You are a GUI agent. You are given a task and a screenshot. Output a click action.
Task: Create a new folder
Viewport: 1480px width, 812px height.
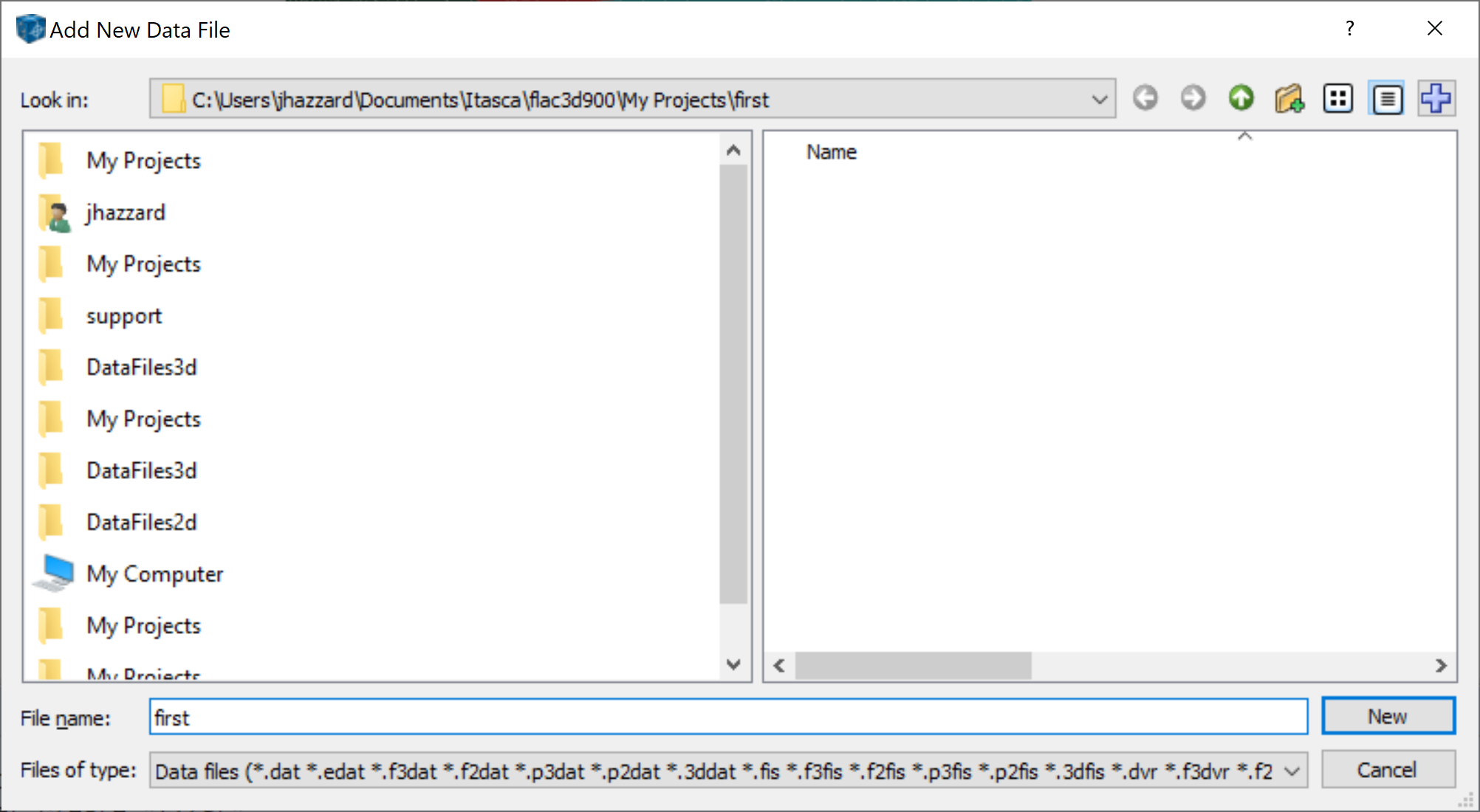1289,98
